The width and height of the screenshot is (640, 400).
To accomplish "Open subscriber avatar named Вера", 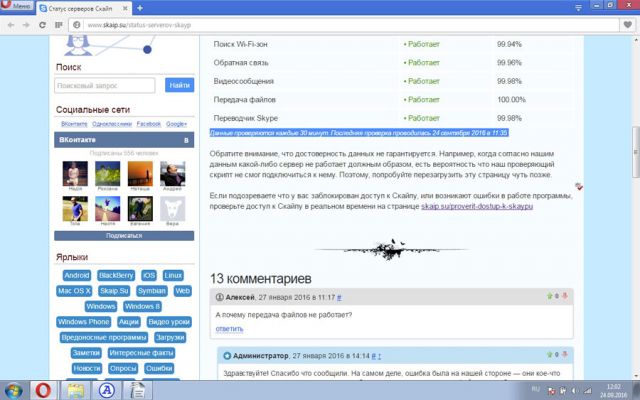I will (x=173, y=209).
